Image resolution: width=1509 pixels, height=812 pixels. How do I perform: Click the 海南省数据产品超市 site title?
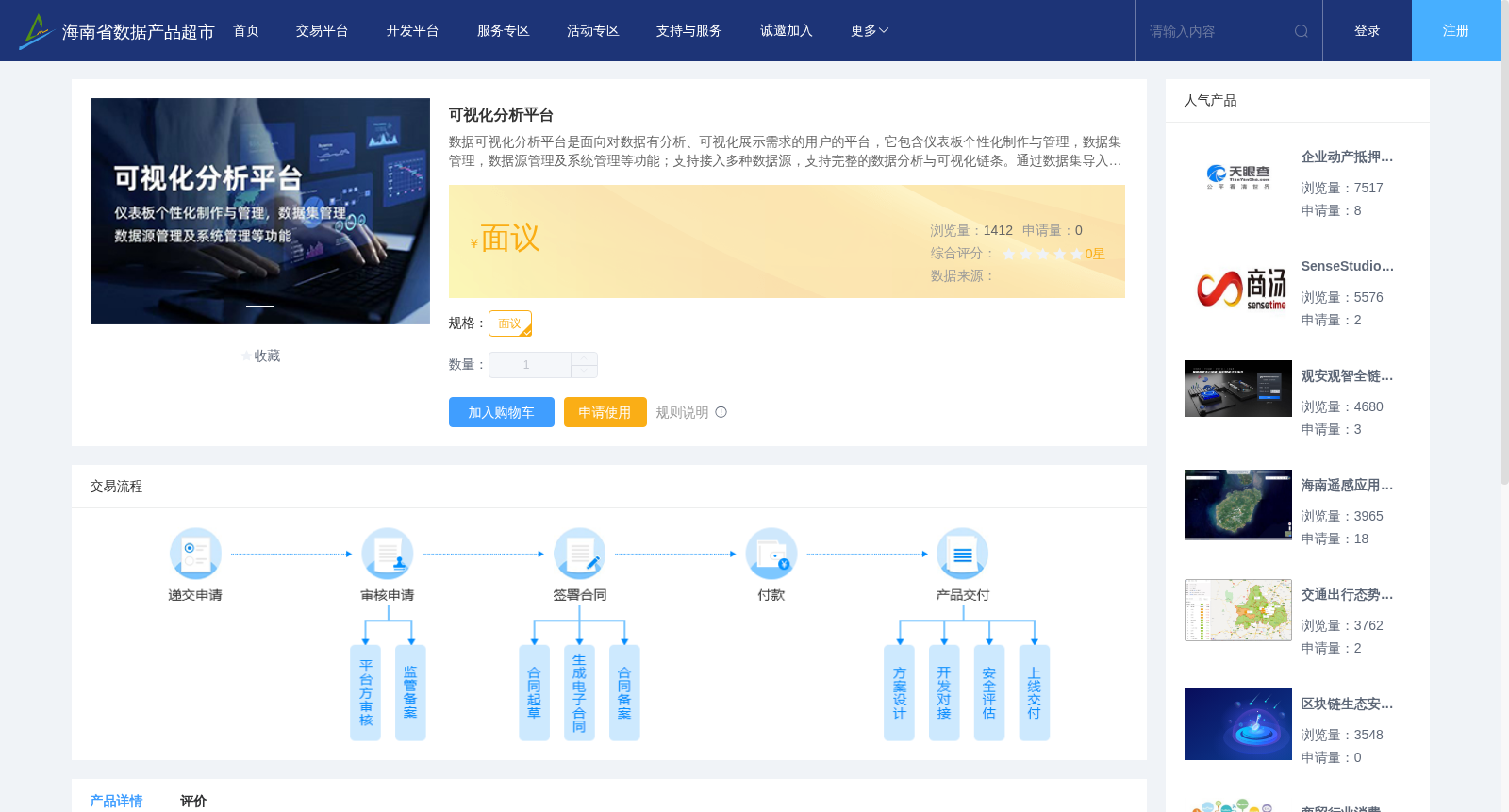(x=138, y=32)
